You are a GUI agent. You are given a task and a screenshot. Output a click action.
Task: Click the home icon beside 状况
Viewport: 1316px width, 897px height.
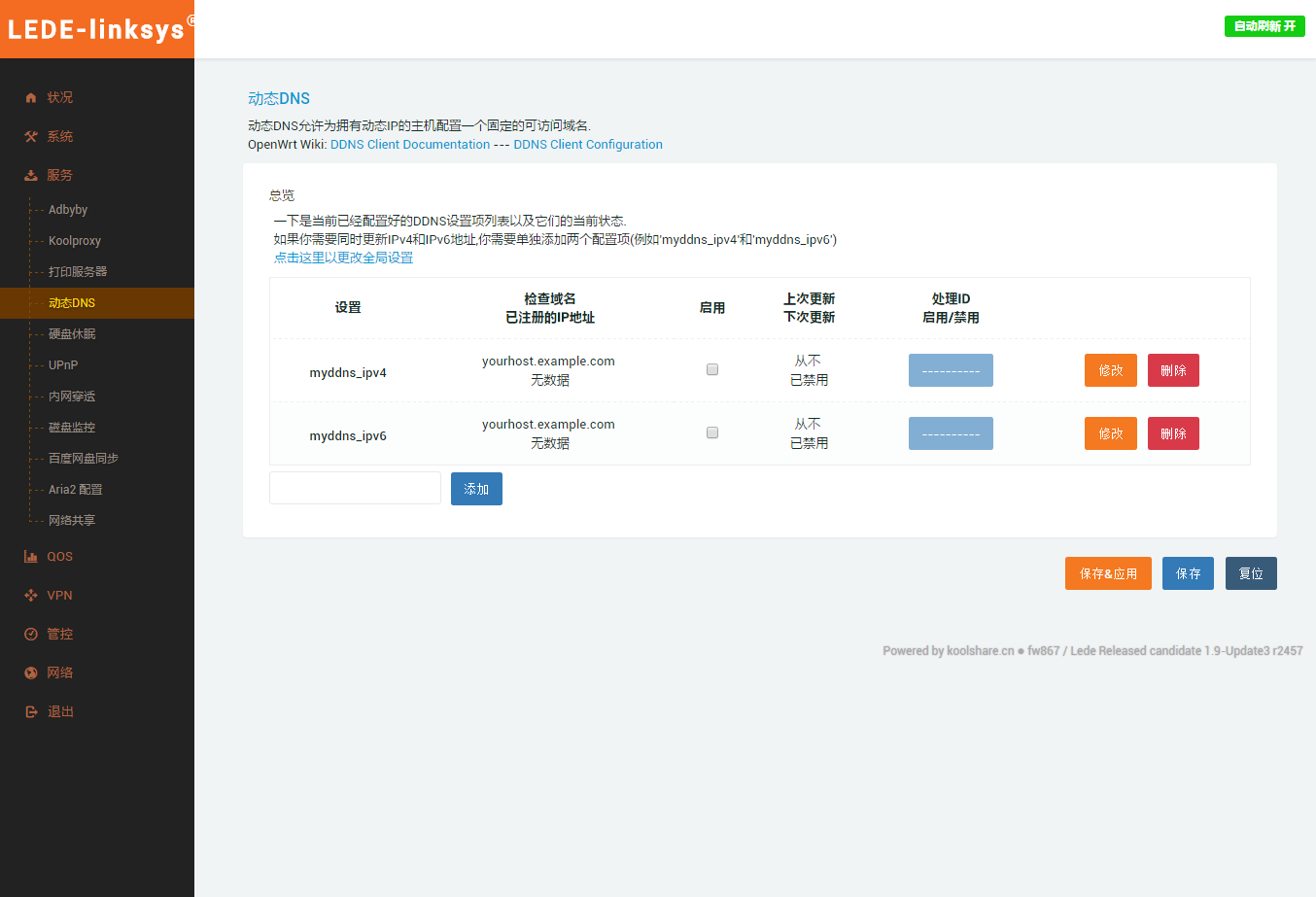click(x=31, y=97)
